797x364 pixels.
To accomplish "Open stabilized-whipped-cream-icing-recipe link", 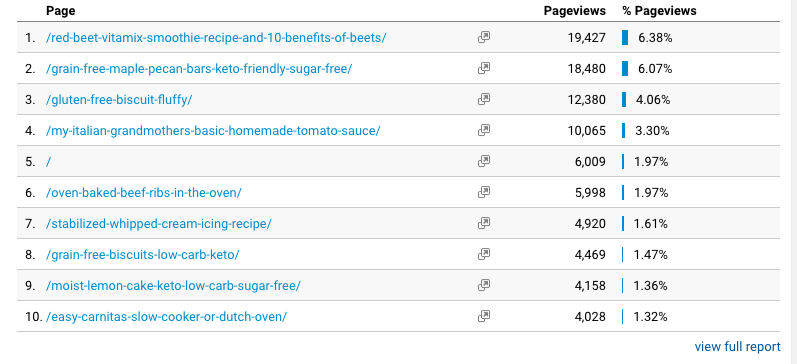I will point(159,224).
